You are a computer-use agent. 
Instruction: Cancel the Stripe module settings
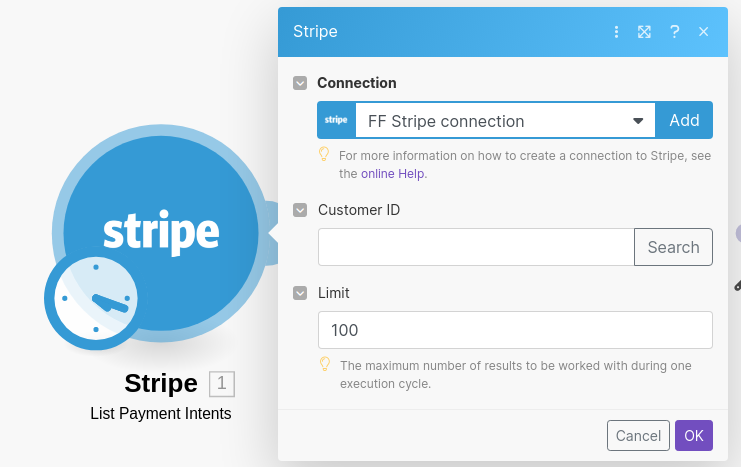click(x=638, y=436)
